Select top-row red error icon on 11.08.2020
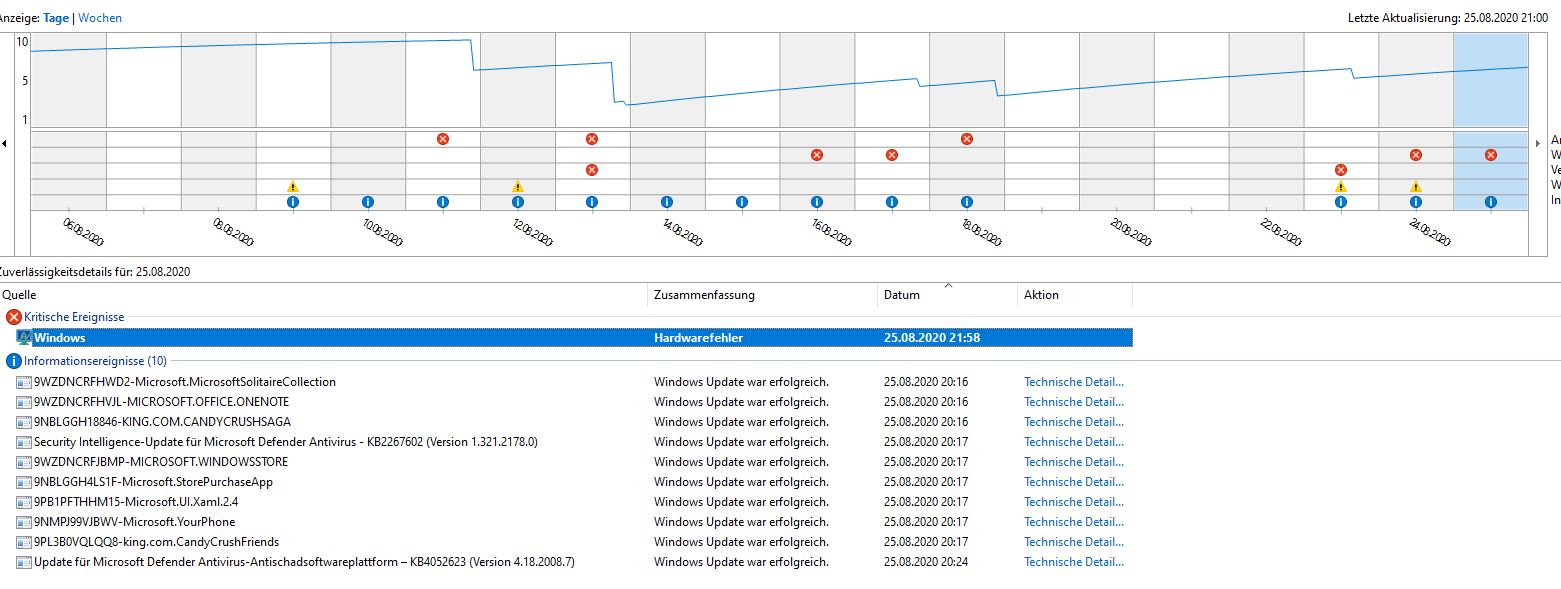 (x=443, y=139)
